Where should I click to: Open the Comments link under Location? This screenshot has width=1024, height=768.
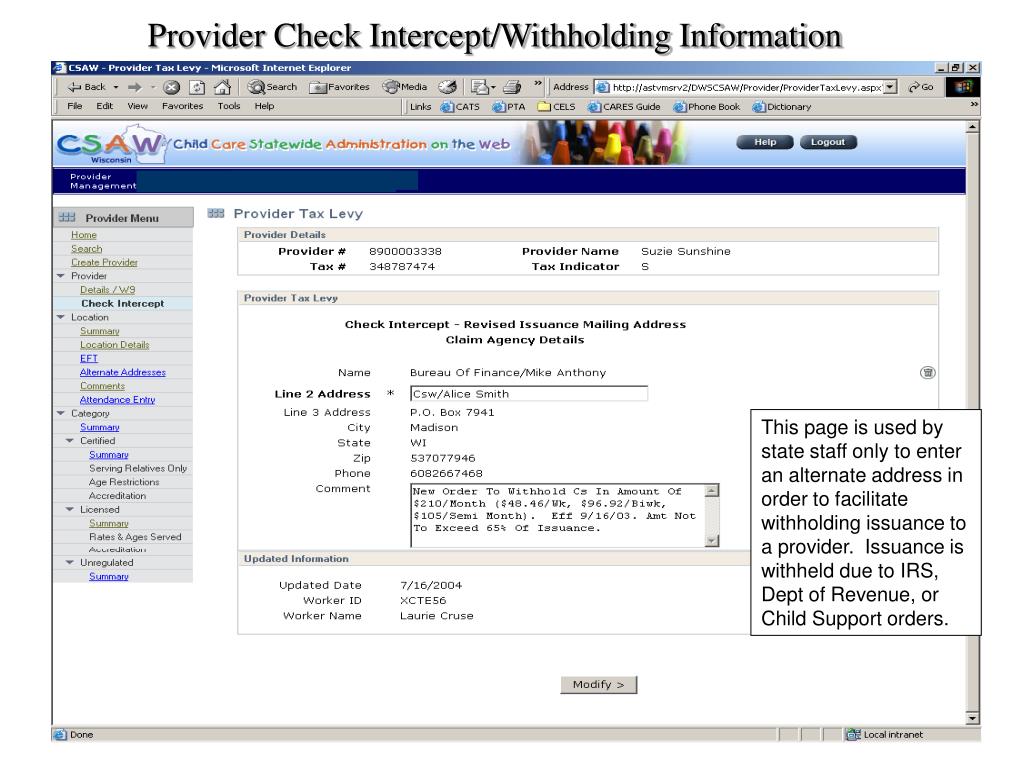(102, 386)
